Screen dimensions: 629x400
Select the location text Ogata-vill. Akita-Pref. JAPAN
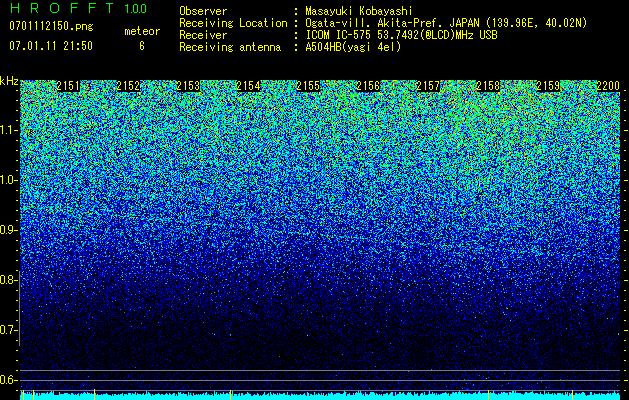(x=392, y=23)
